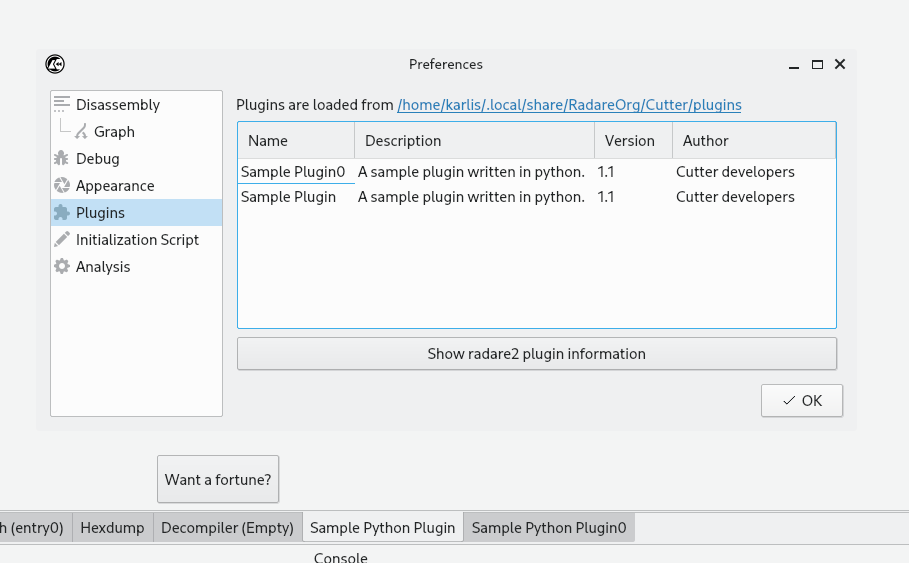Select the Plugins category
This screenshot has width=909, height=563.
[x=136, y=213]
